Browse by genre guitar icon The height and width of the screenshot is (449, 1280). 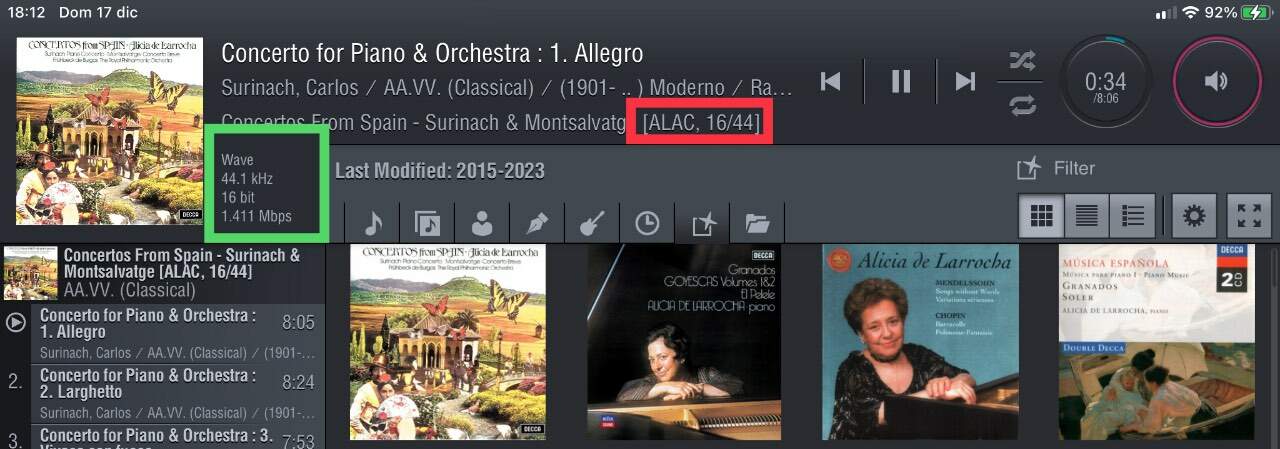(593, 222)
